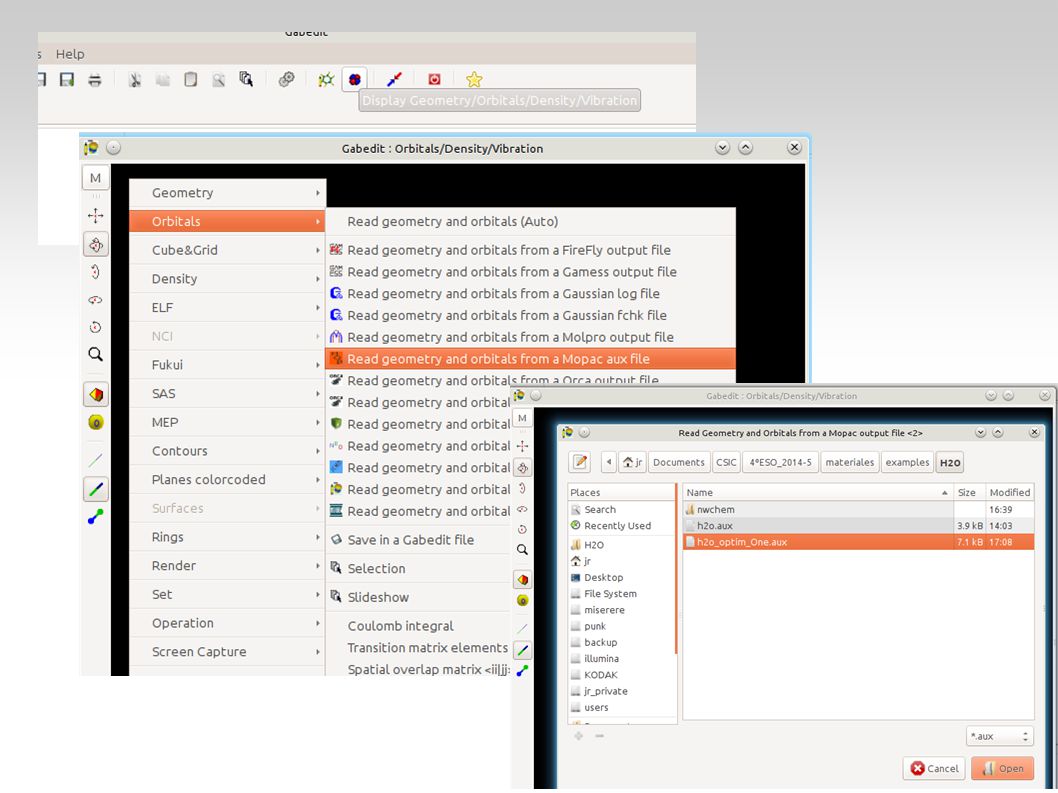This screenshot has width=1058, height=793.
Task: Select the ball-and-stick icon in the dimmed Orbitals window
Action: [x=522, y=671]
